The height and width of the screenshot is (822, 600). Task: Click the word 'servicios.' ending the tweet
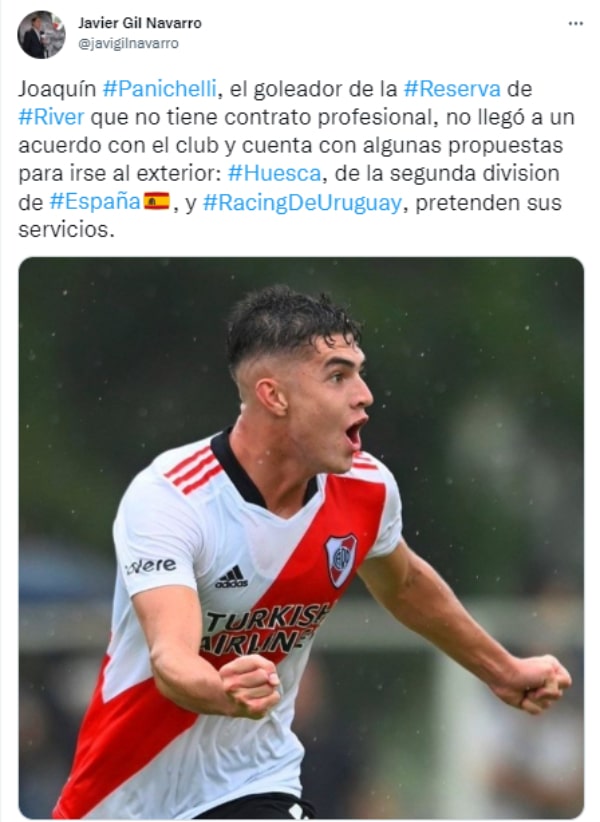66,230
